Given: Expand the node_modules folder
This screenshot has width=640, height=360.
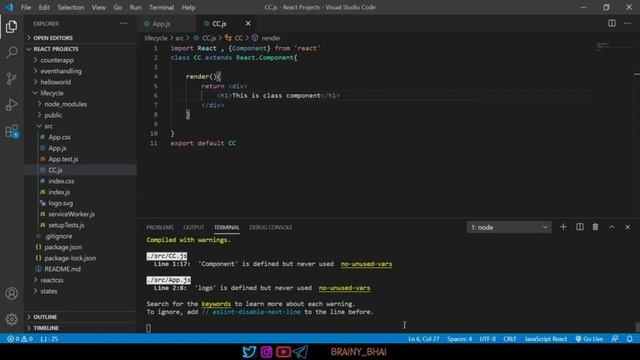Looking at the screenshot, I should click(65, 104).
